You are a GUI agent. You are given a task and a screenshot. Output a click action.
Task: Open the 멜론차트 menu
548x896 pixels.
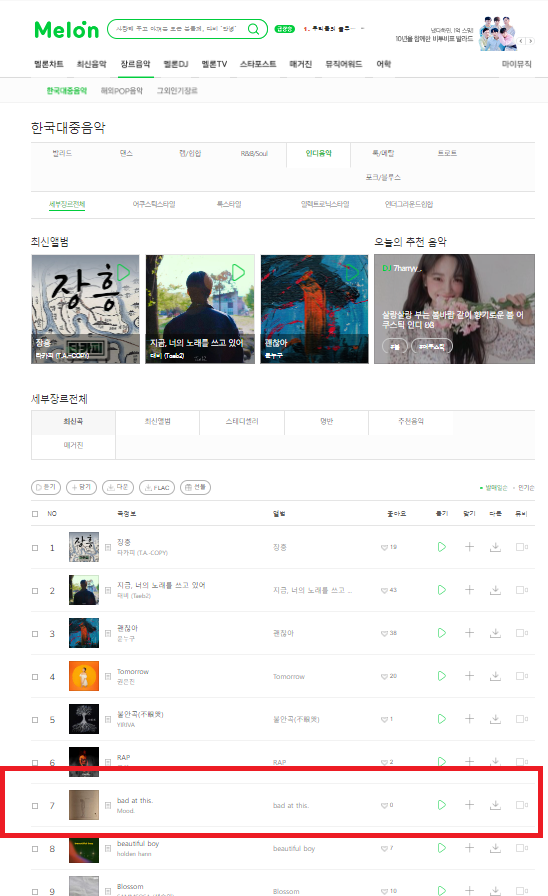49,64
